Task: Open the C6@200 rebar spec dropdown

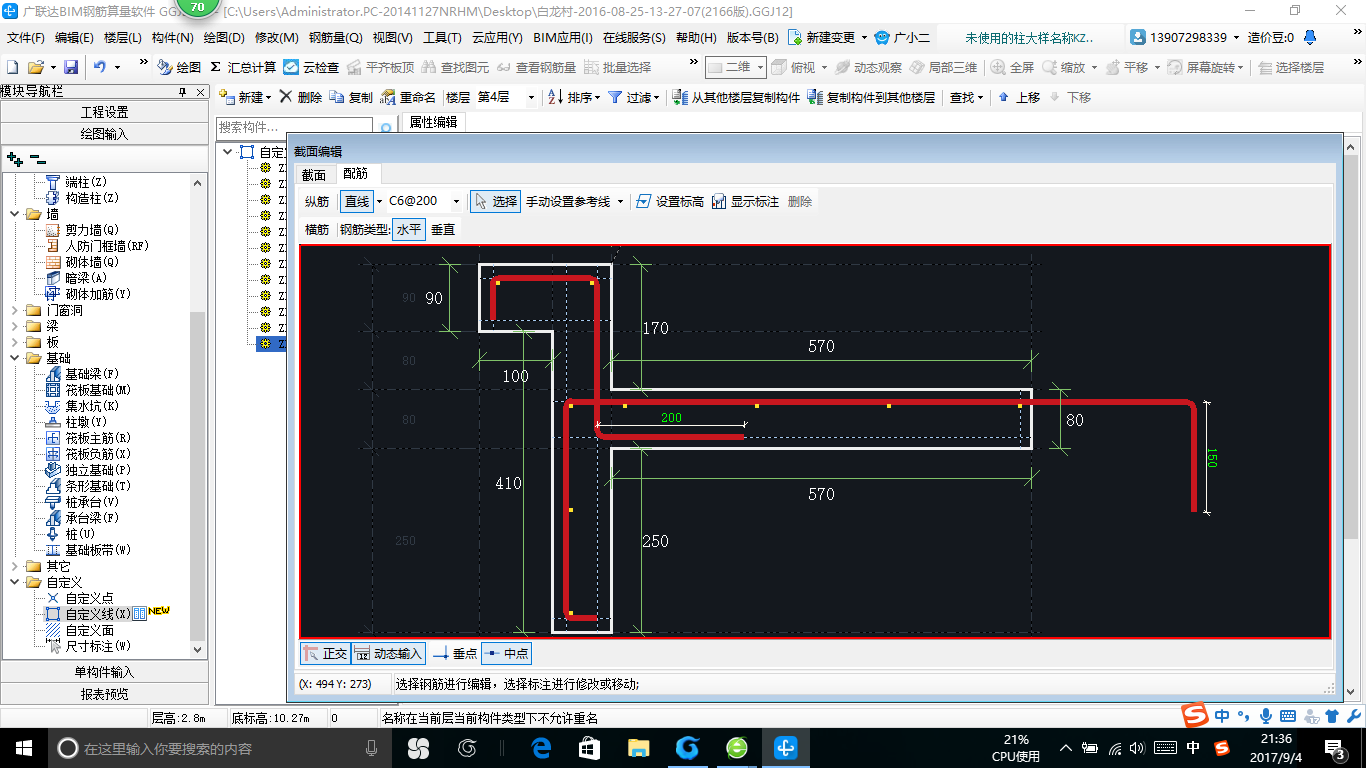Action: (x=457, y=201)
